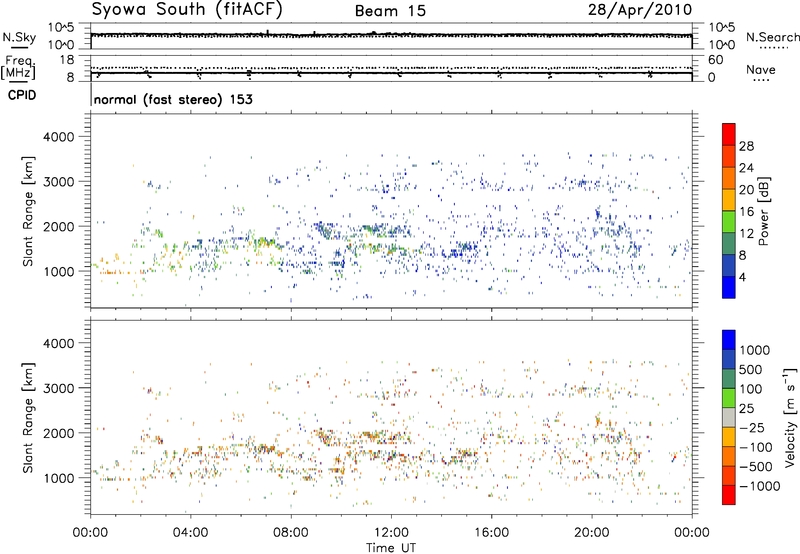Click the grey band of velocity colorbar
The image size is (800, 554).
pos(729,417)
